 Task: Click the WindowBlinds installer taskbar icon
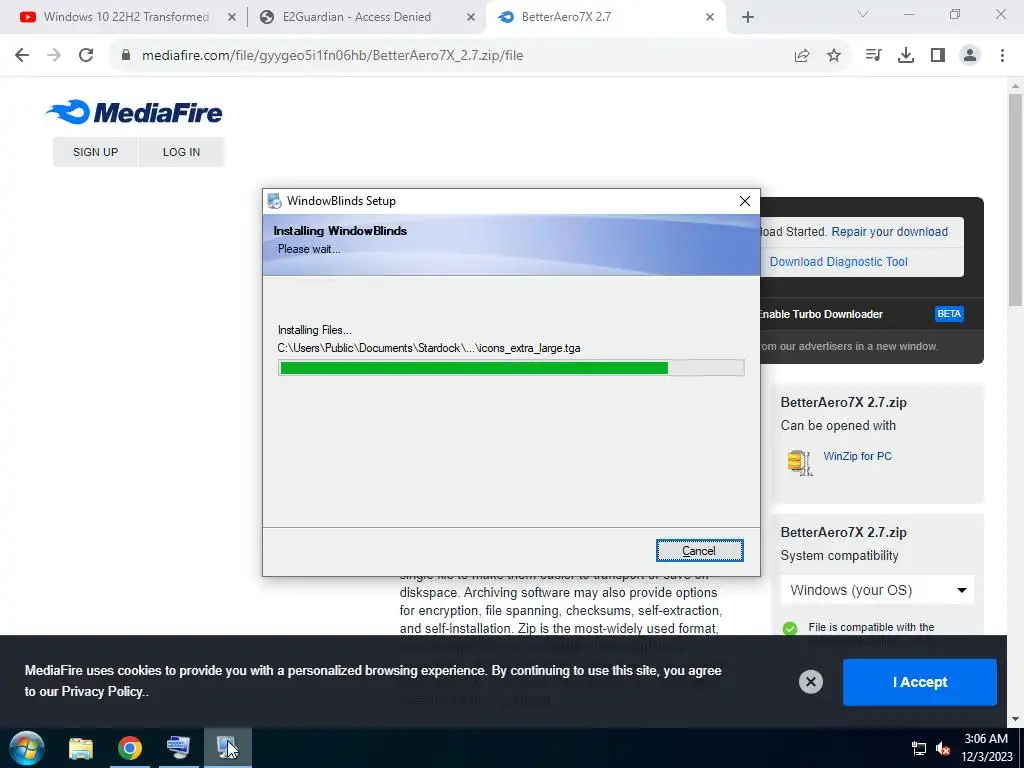pos(227,748)
